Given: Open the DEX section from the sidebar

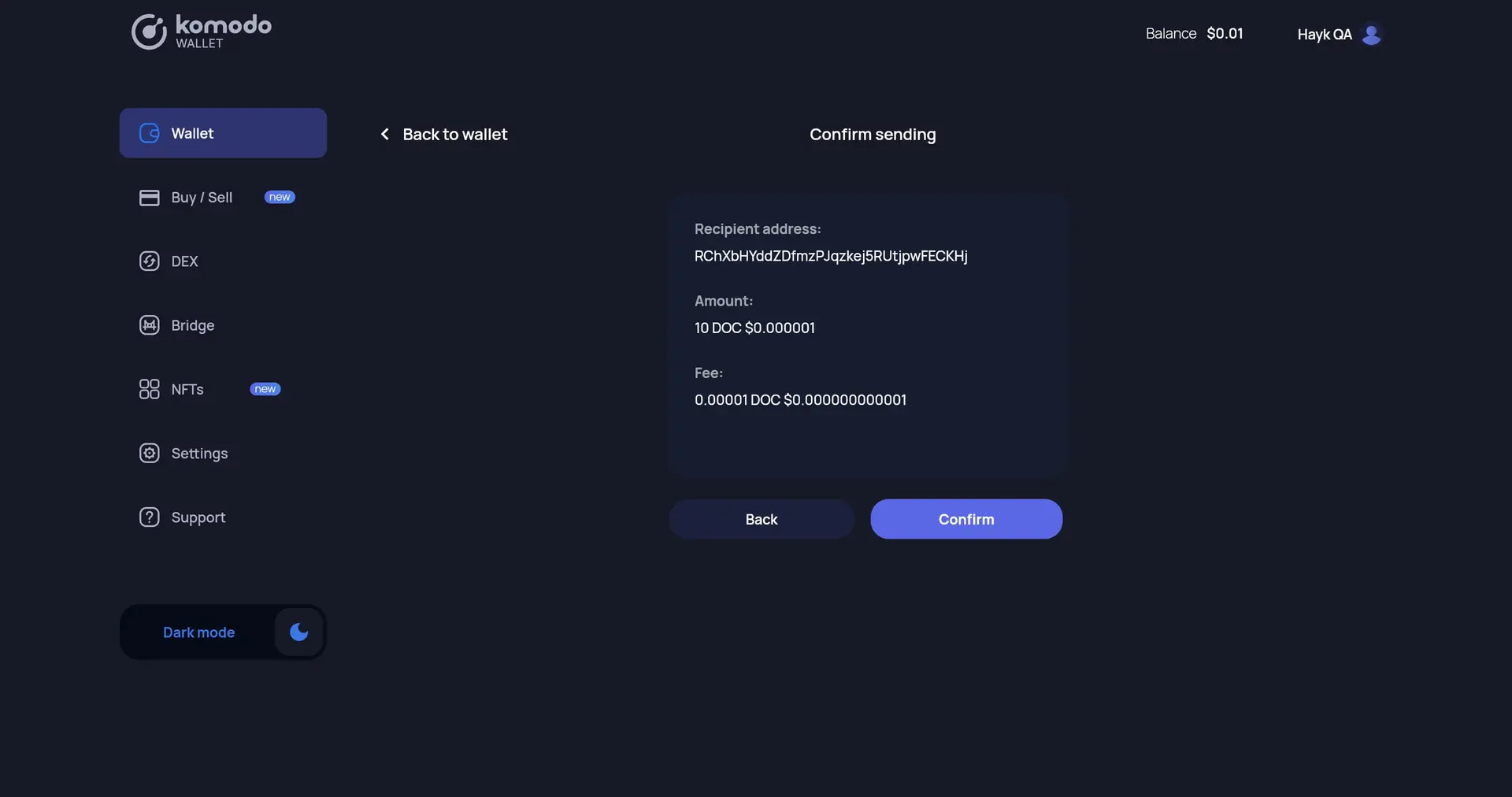Looking at the screenshot, I should pyautogui.click(x=184, y=261).
